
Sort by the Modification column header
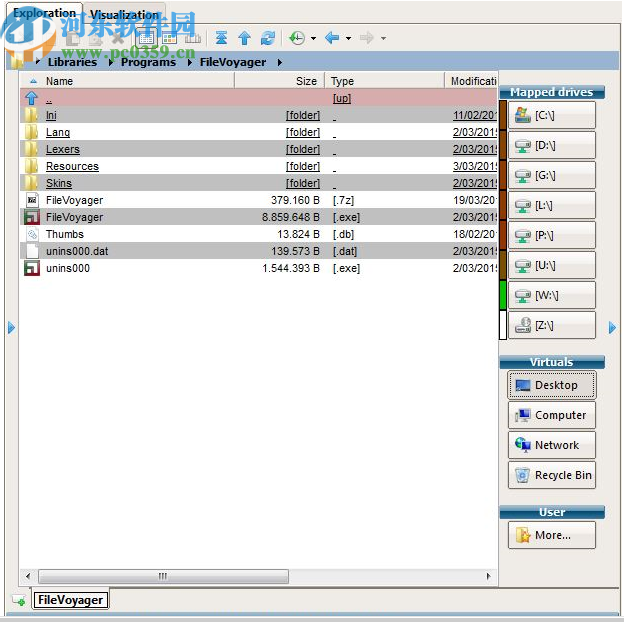(x=471, y=81)
